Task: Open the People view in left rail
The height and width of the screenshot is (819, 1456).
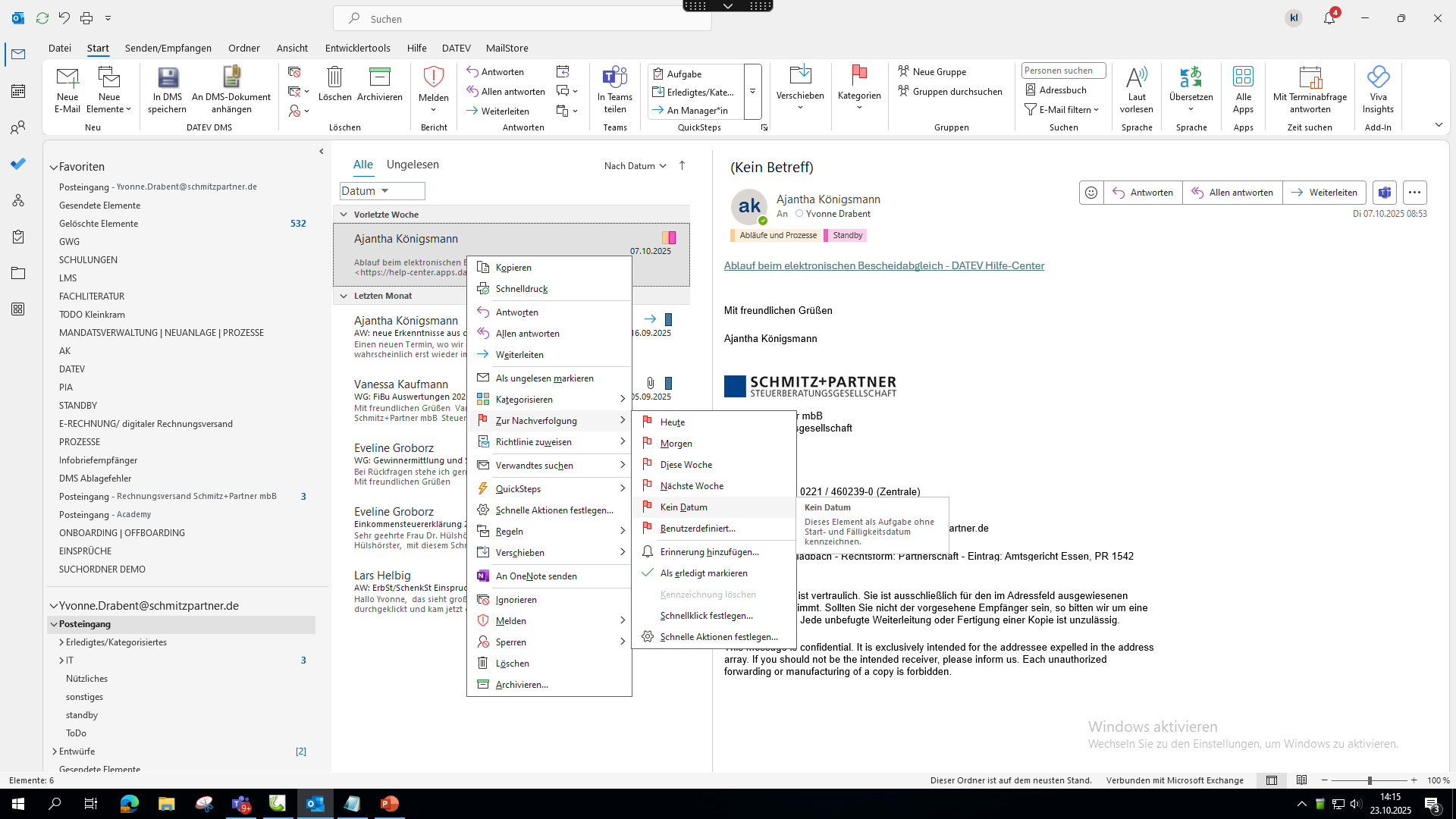Action: coord(18,127)
